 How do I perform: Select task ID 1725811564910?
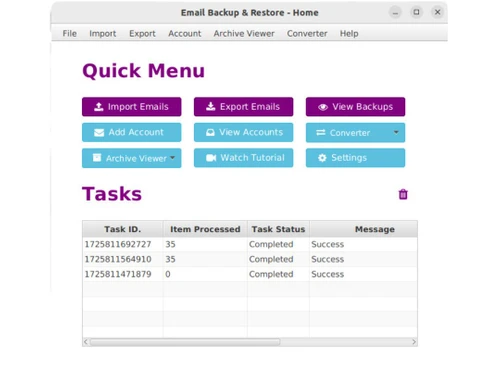click(x=118, y=259)
